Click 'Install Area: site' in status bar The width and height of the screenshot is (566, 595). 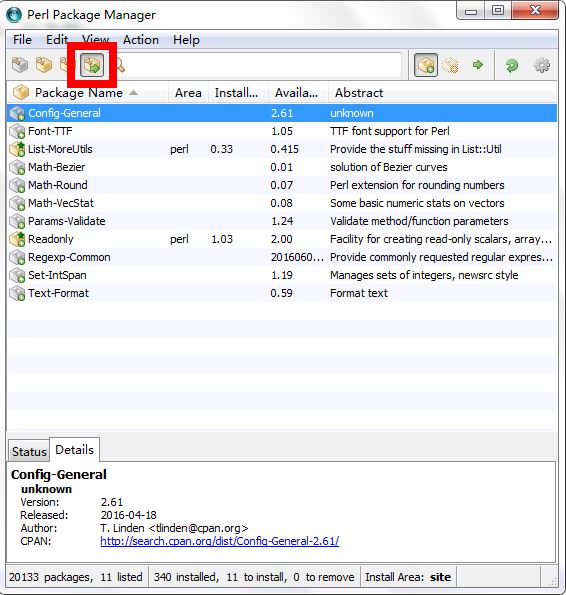[x=408, y=577]
